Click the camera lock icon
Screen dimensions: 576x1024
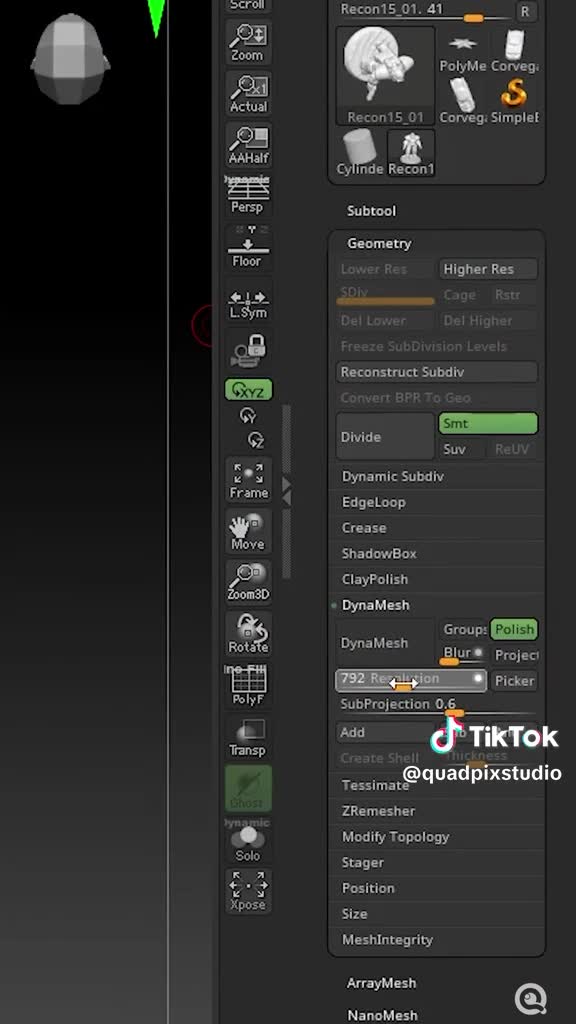(x=249, y=351)
